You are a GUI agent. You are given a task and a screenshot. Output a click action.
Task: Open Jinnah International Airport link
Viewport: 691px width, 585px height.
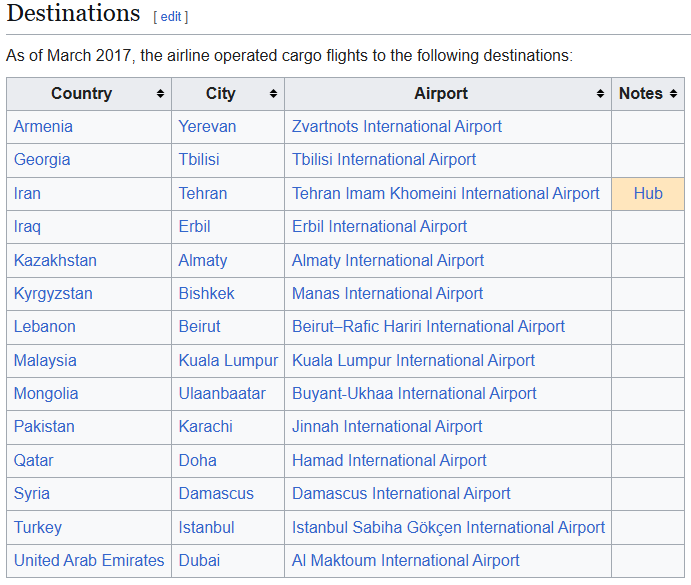[387, 427]
